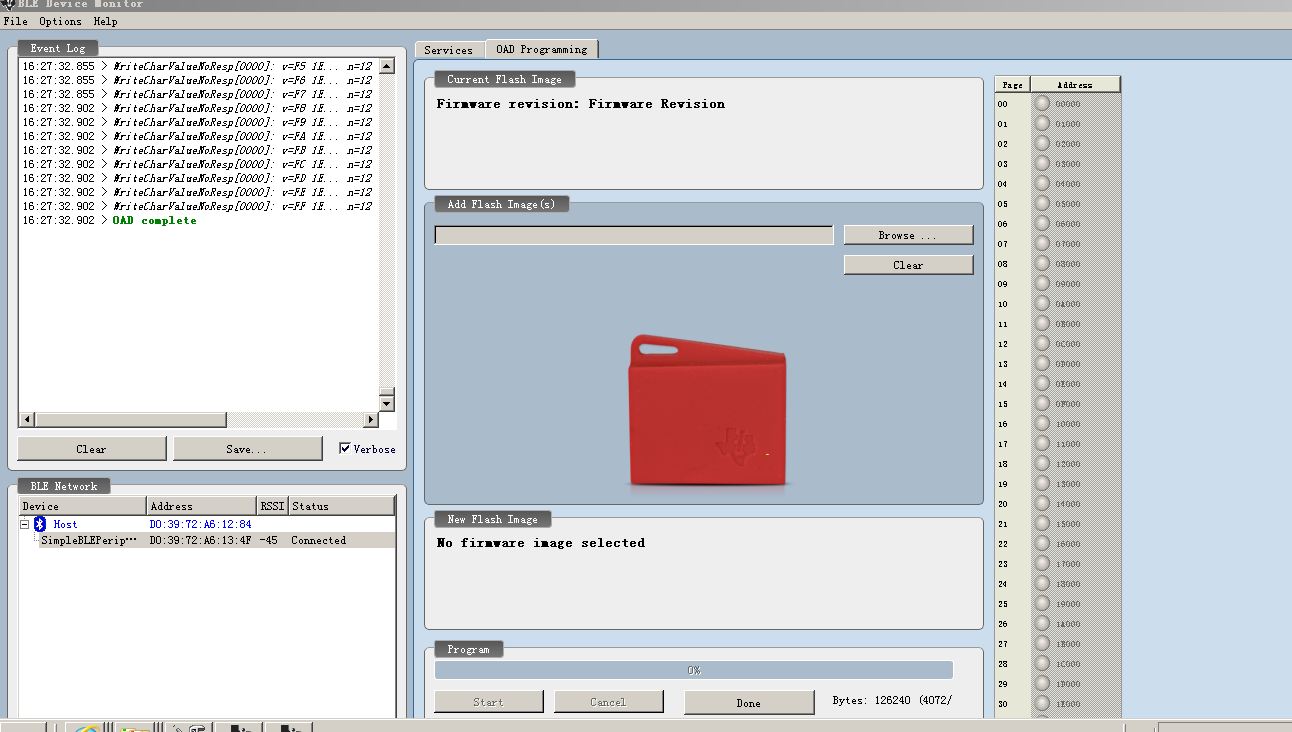Click the page 03 status indicator
This screenshot has width=1292, height=732.
pyautogui.click(x=1042, y=163)
